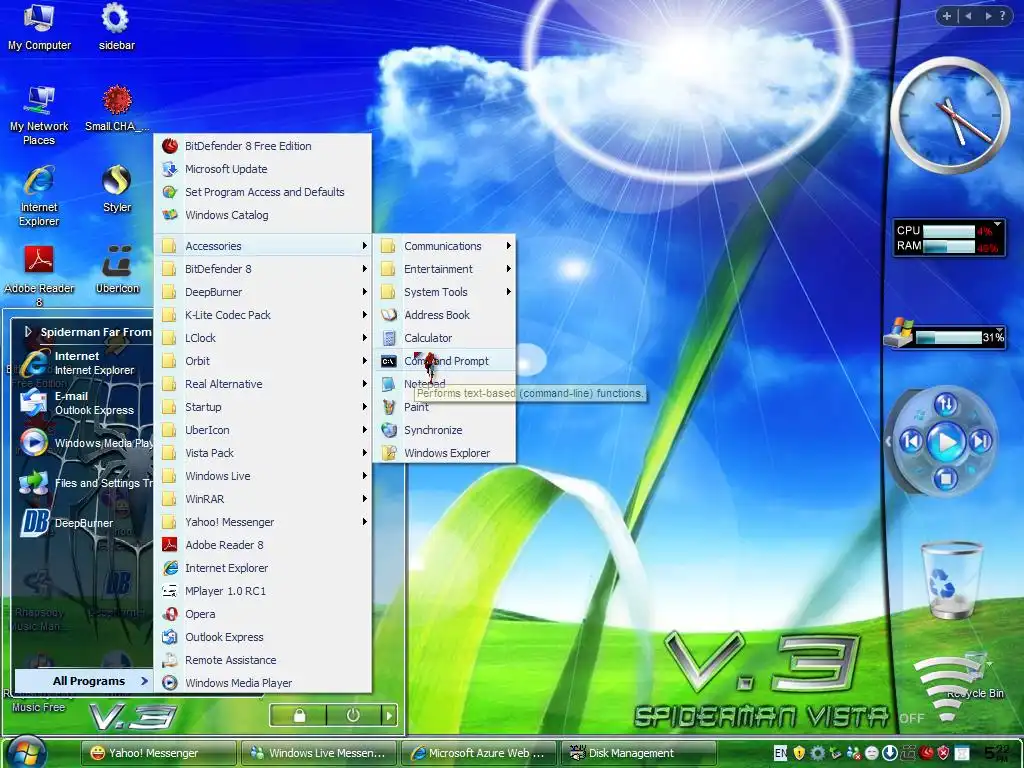The image size is (1024, 768).
Task: Expand the Communications submenu
Action: 445,246
